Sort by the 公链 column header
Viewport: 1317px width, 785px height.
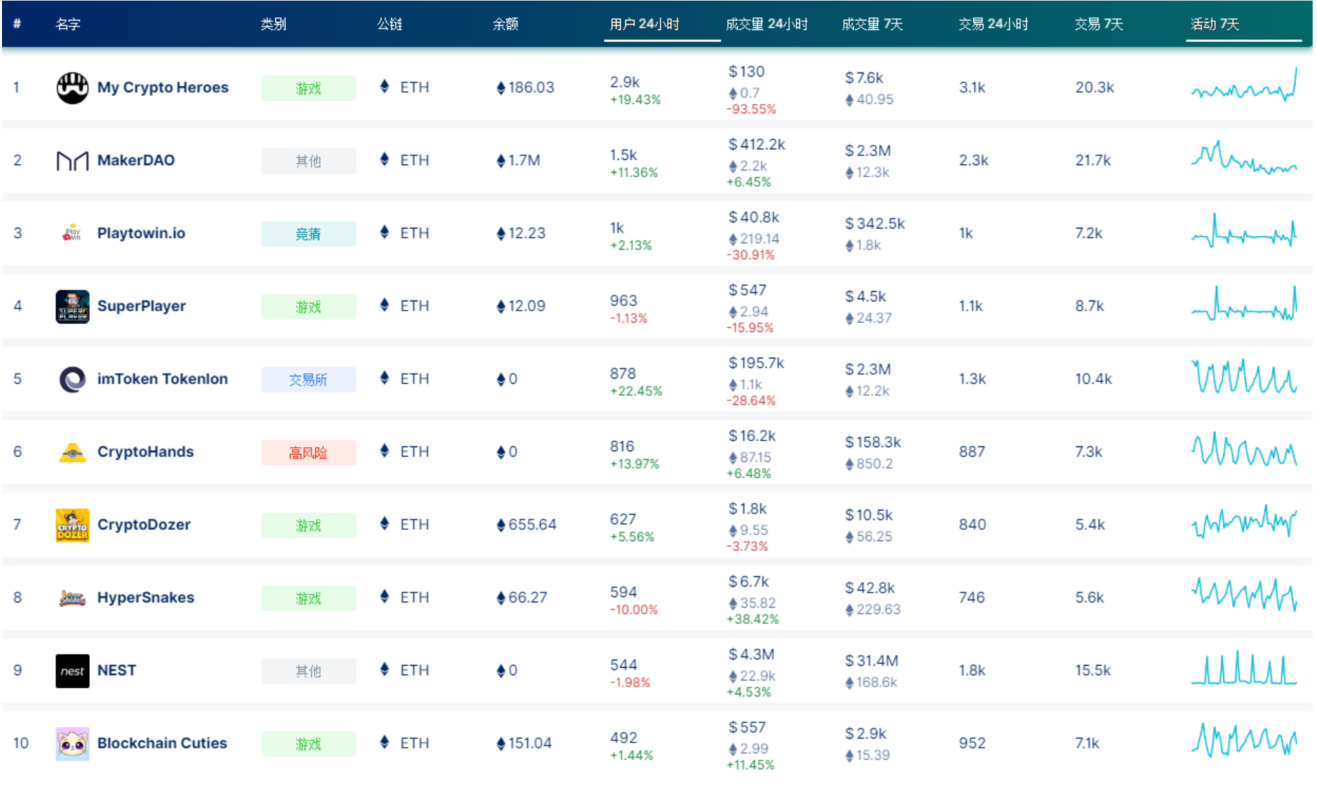(389, 24)
